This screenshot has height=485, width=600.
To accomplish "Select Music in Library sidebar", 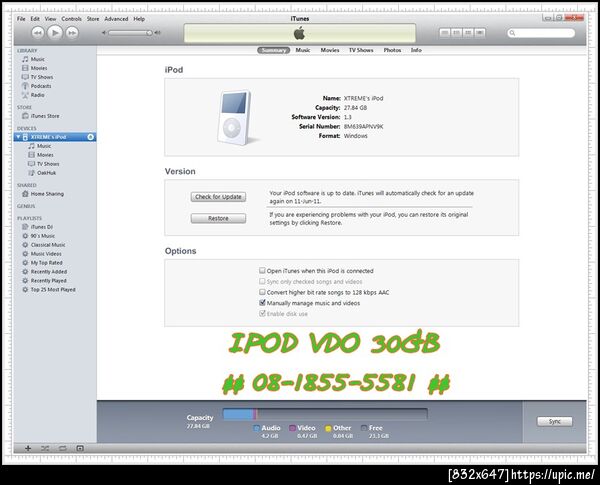I will 38,59.
